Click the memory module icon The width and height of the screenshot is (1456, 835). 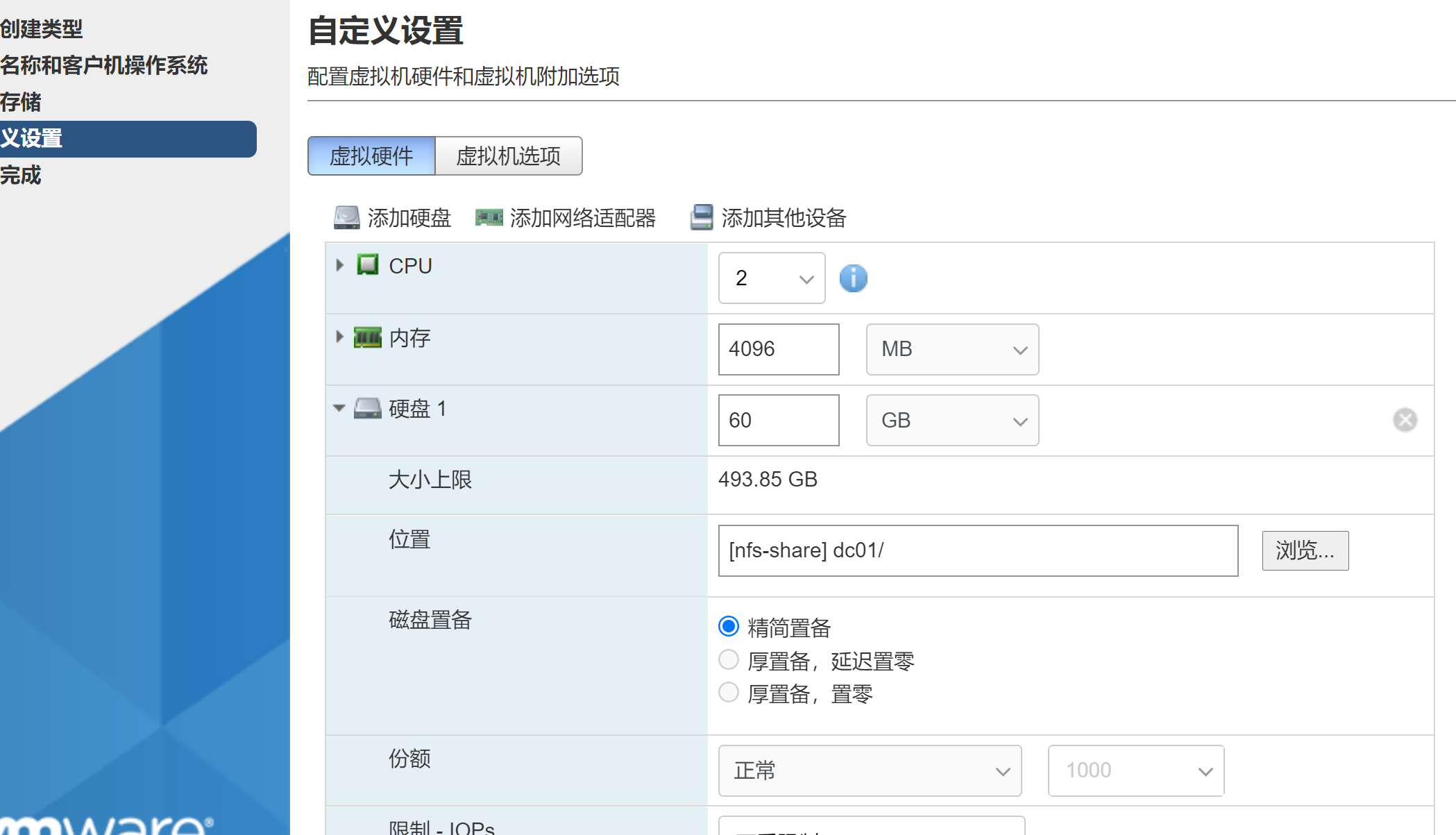click(x=368, y=337)
